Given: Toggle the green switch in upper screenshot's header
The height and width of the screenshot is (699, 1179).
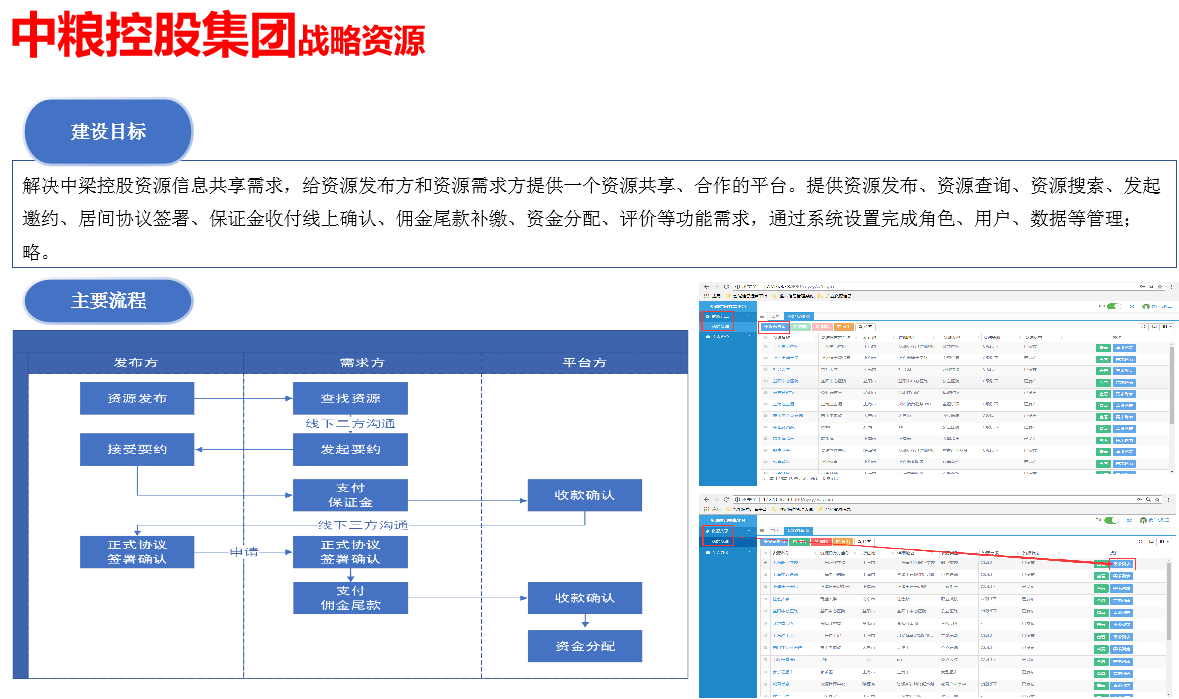Looking at the screenshot, I should coord(1114,307).
